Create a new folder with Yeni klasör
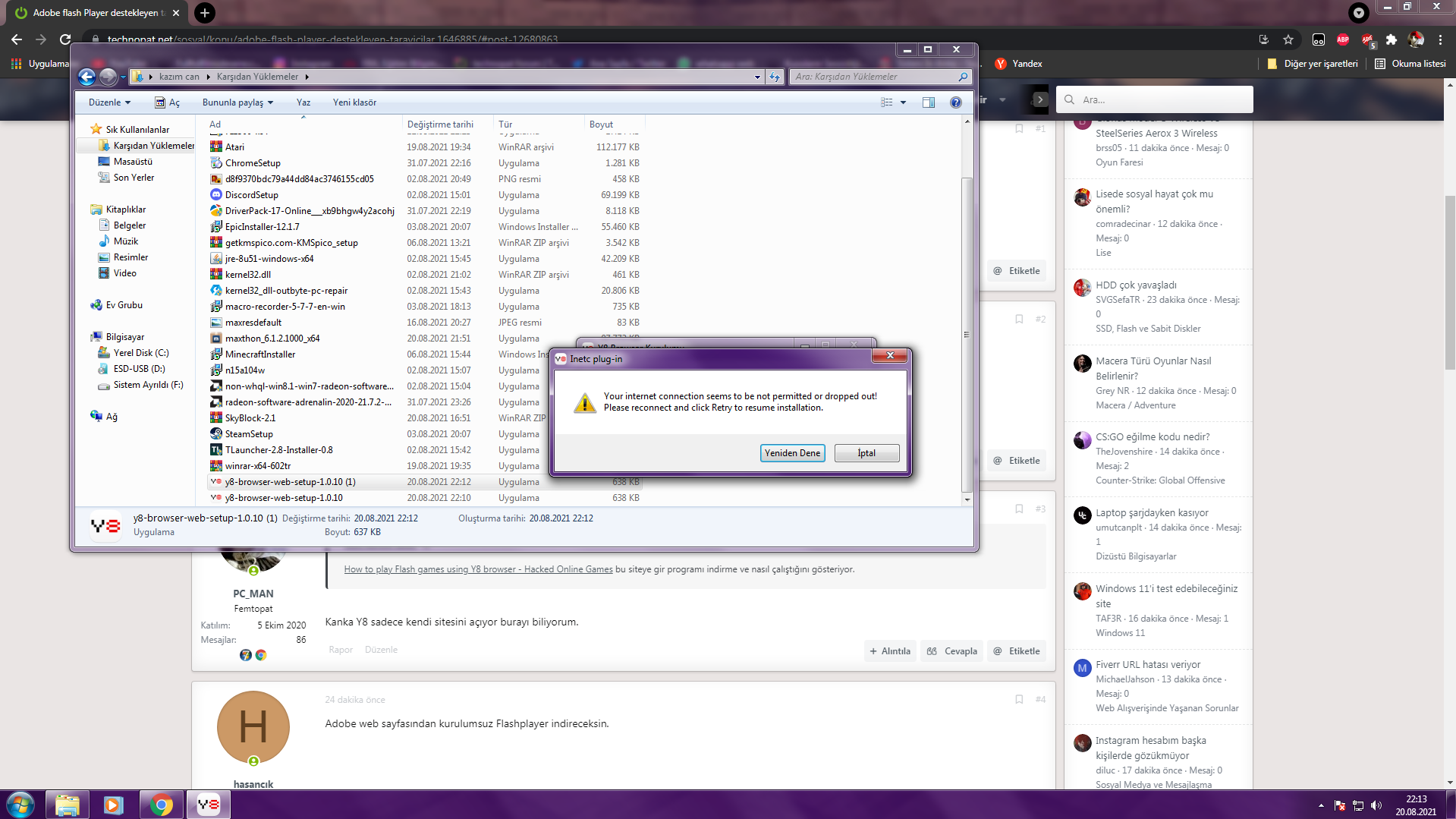Screen dimensions: 1456x819 pyautogui.click(x=354, y=102)
